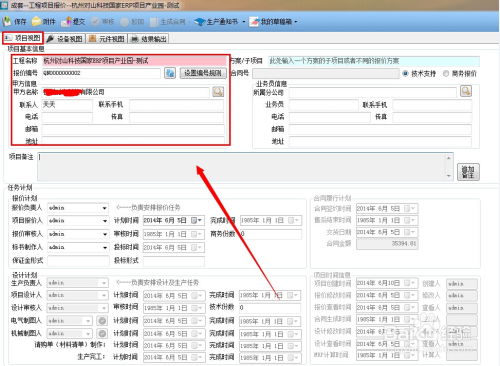Click the 联系人 field containing 天天
This screenshot has height=366, width=500.
pos(67,105)
